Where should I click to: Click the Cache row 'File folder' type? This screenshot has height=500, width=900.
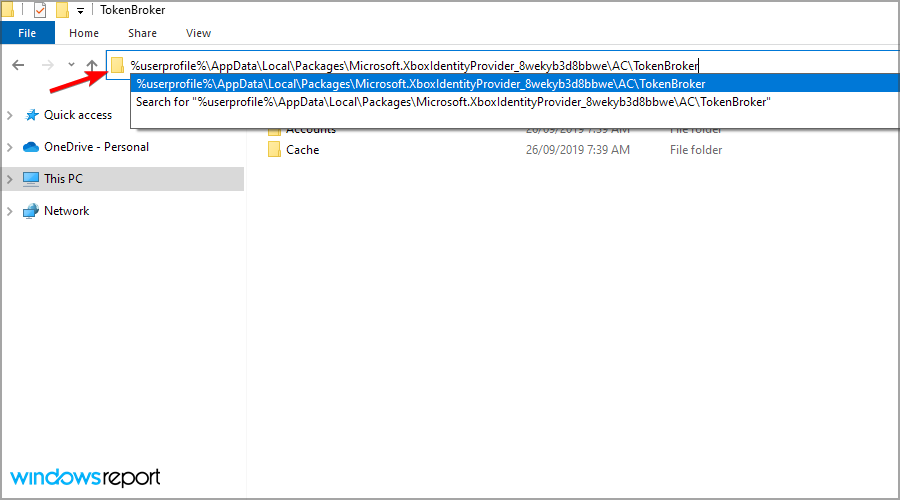tap(696, 150)
